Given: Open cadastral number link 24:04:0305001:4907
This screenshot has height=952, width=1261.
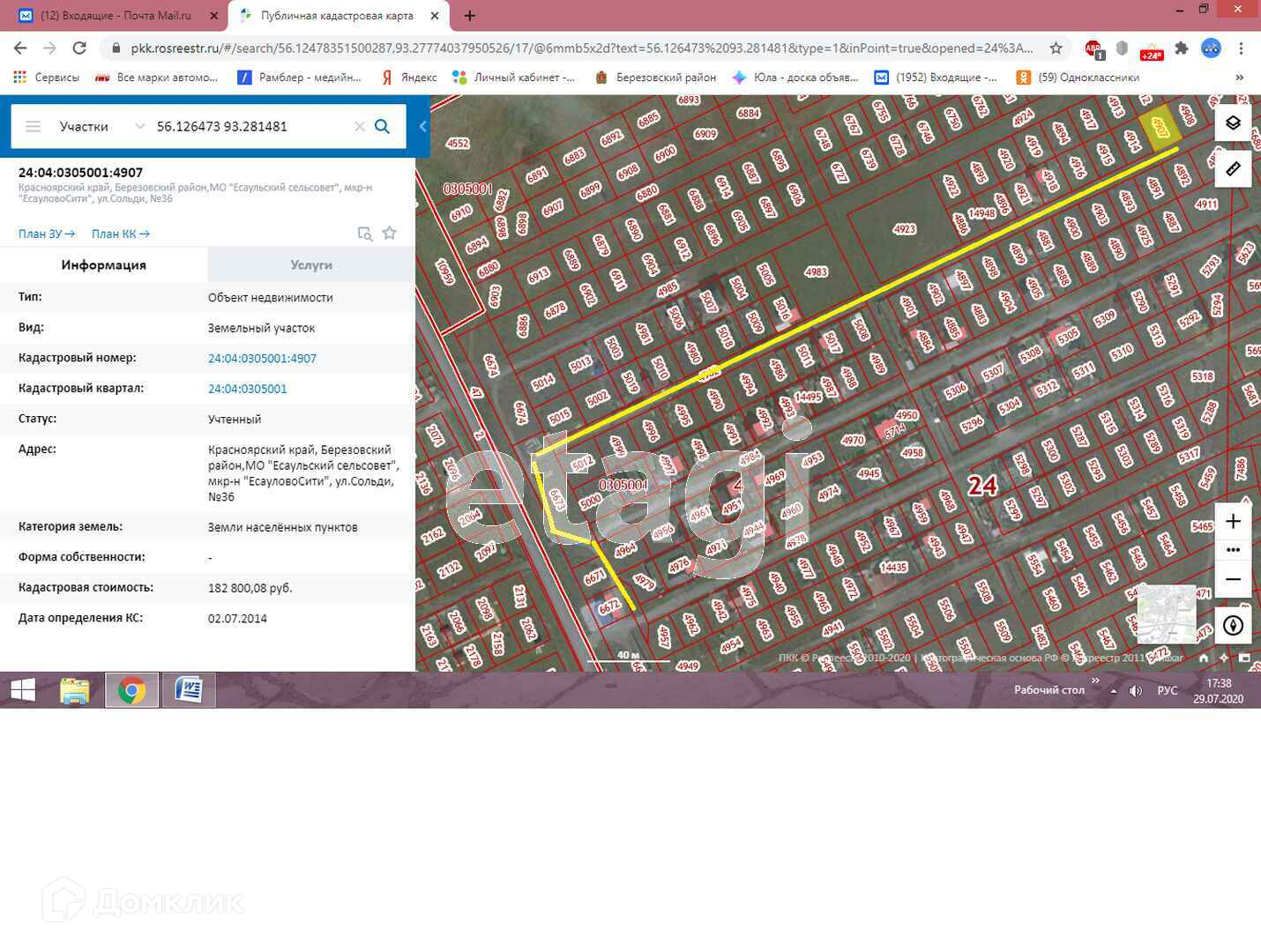Looking at the screenshot, I should [262, 358].
